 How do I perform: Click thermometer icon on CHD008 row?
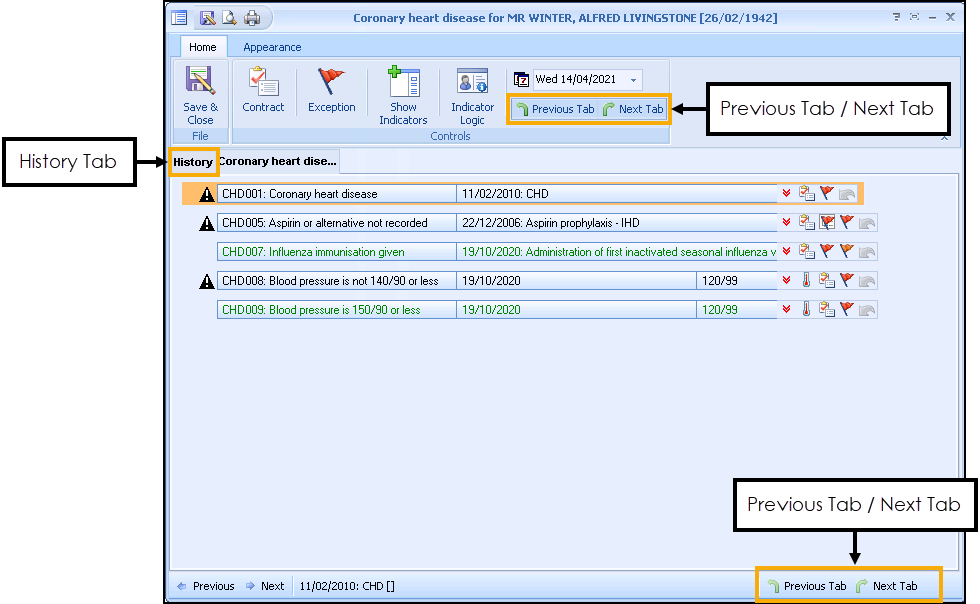pos(806,281)
